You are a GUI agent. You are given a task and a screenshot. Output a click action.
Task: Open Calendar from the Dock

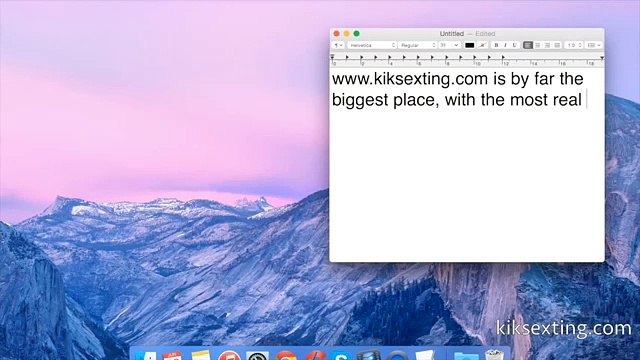point(172,355)
